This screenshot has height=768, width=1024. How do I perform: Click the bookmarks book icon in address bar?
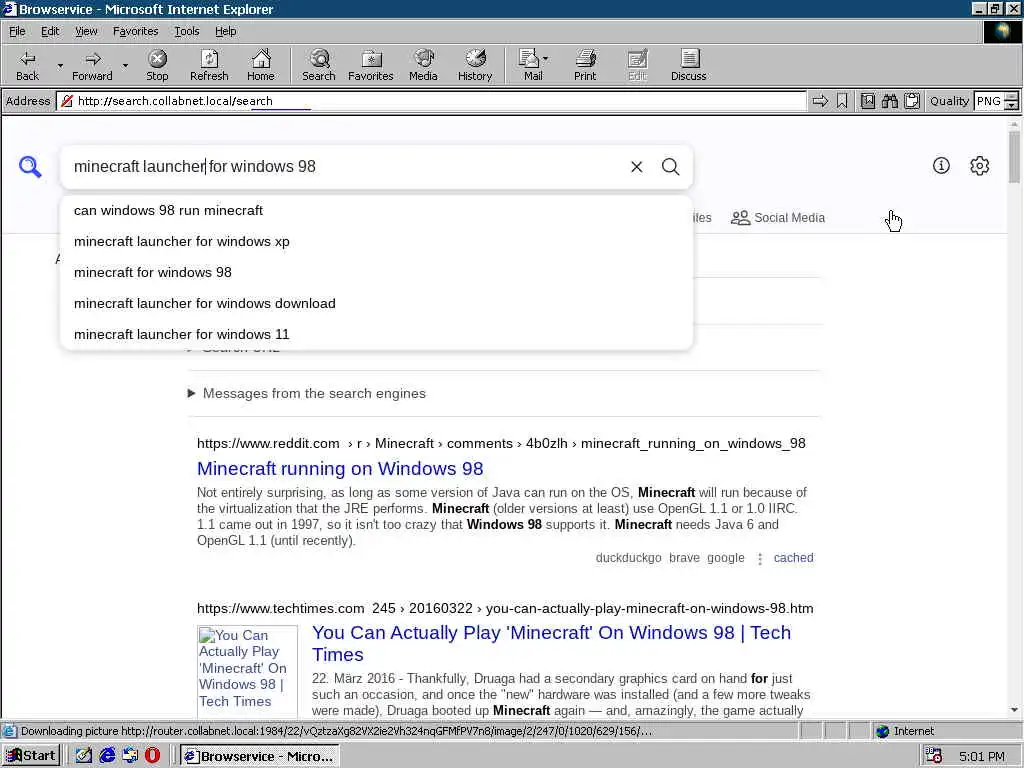point(868,101)
